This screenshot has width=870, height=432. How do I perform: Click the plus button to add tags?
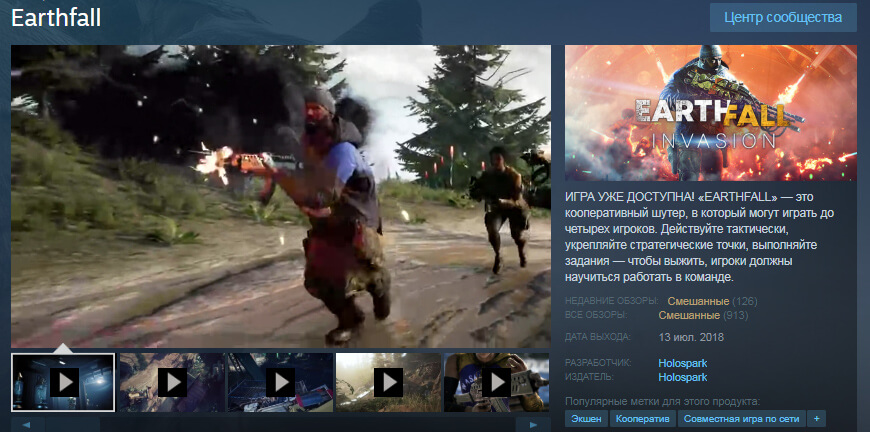point(817,419)
